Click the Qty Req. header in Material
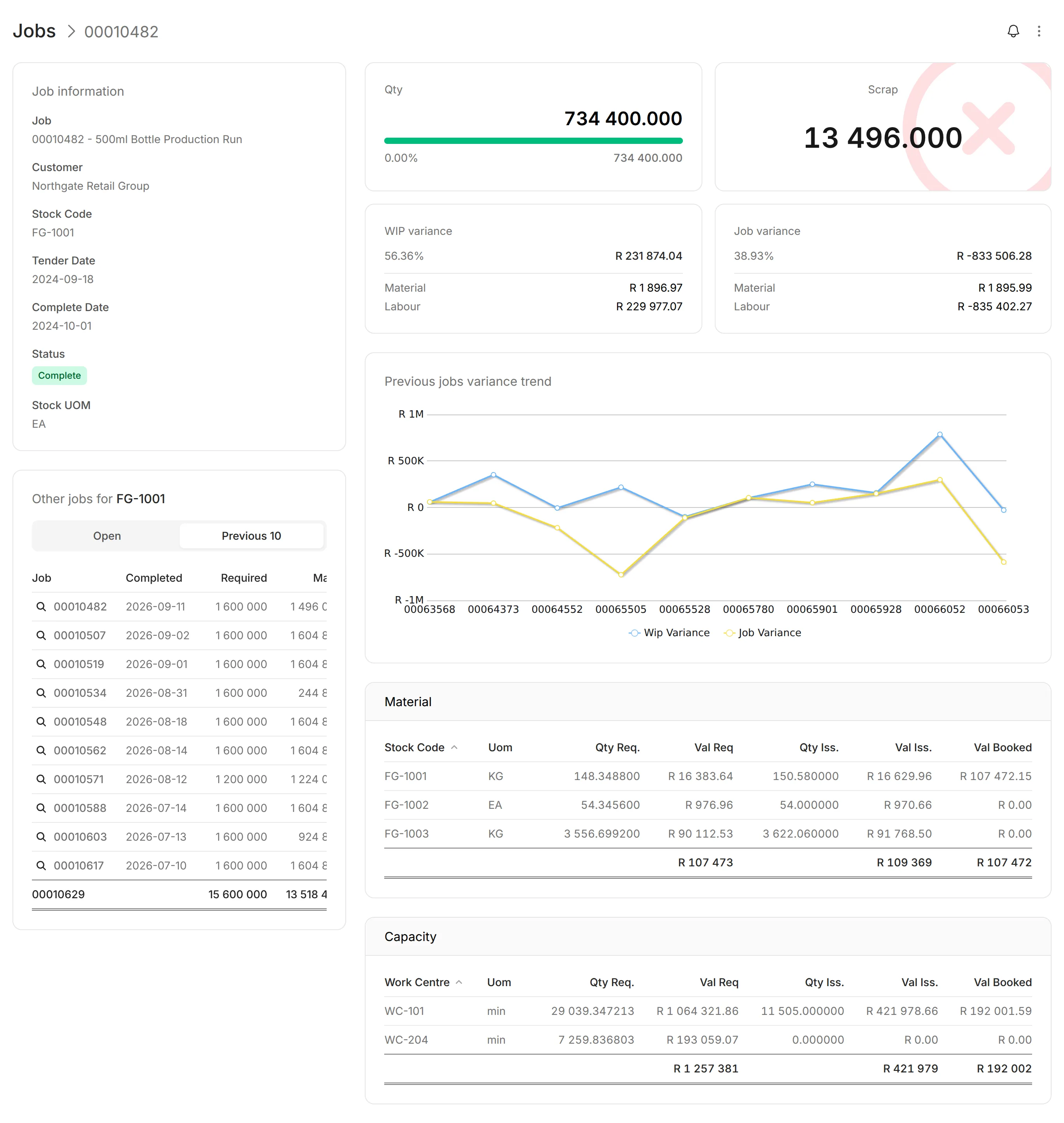1064x1123 pixels. pyautogui.click(x=617, y=747)
